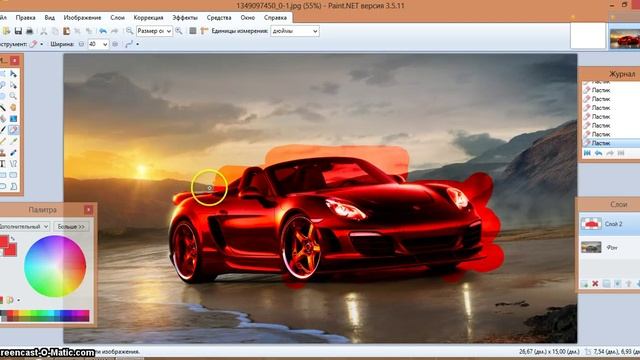
Task: Zoom out with the magnifier minus icon
Action: point(129,31)
